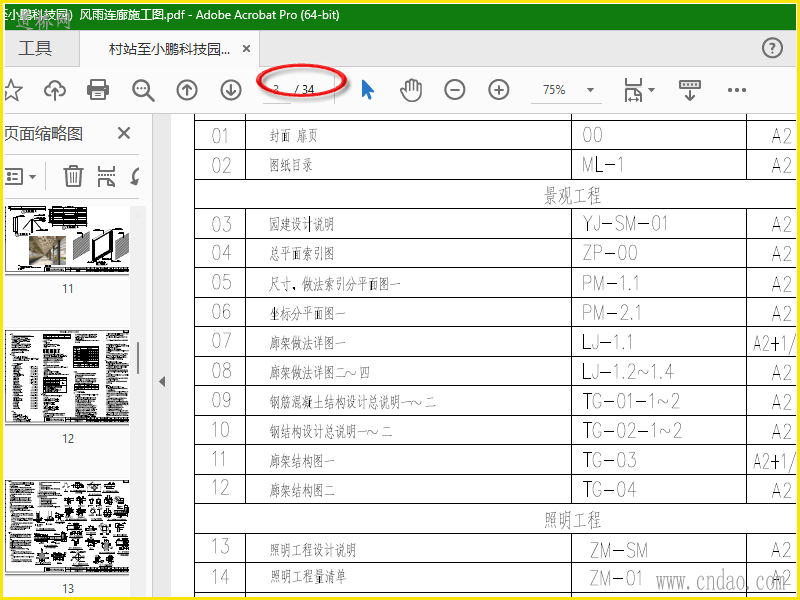Activate the hand pan tool

coord(411,90)
